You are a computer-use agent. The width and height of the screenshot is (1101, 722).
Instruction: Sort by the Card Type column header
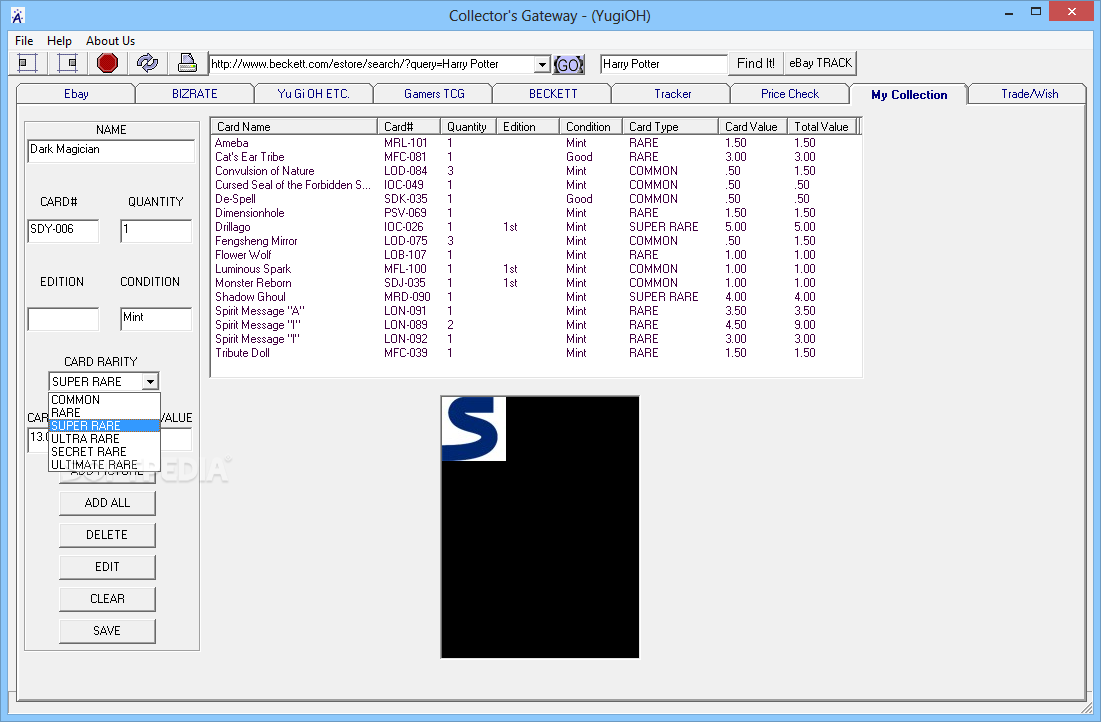(x=671, y=126)
